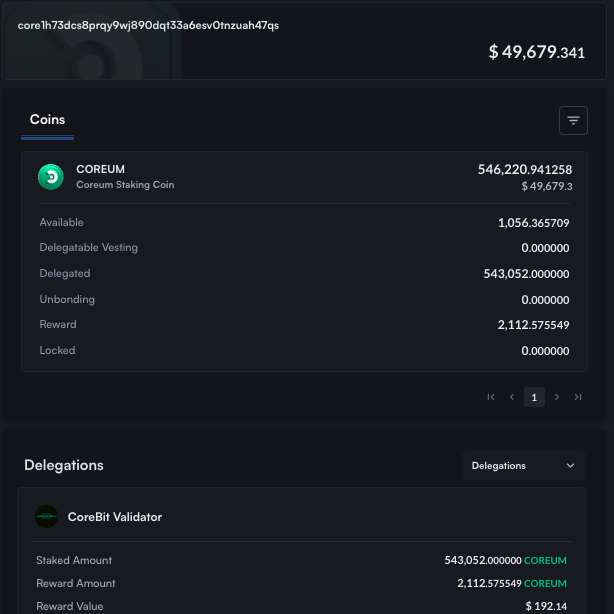Click the wallet address text at top
The height and width of the screenshot is (614, 614).
pyautogui.click(x=148, y=25)
